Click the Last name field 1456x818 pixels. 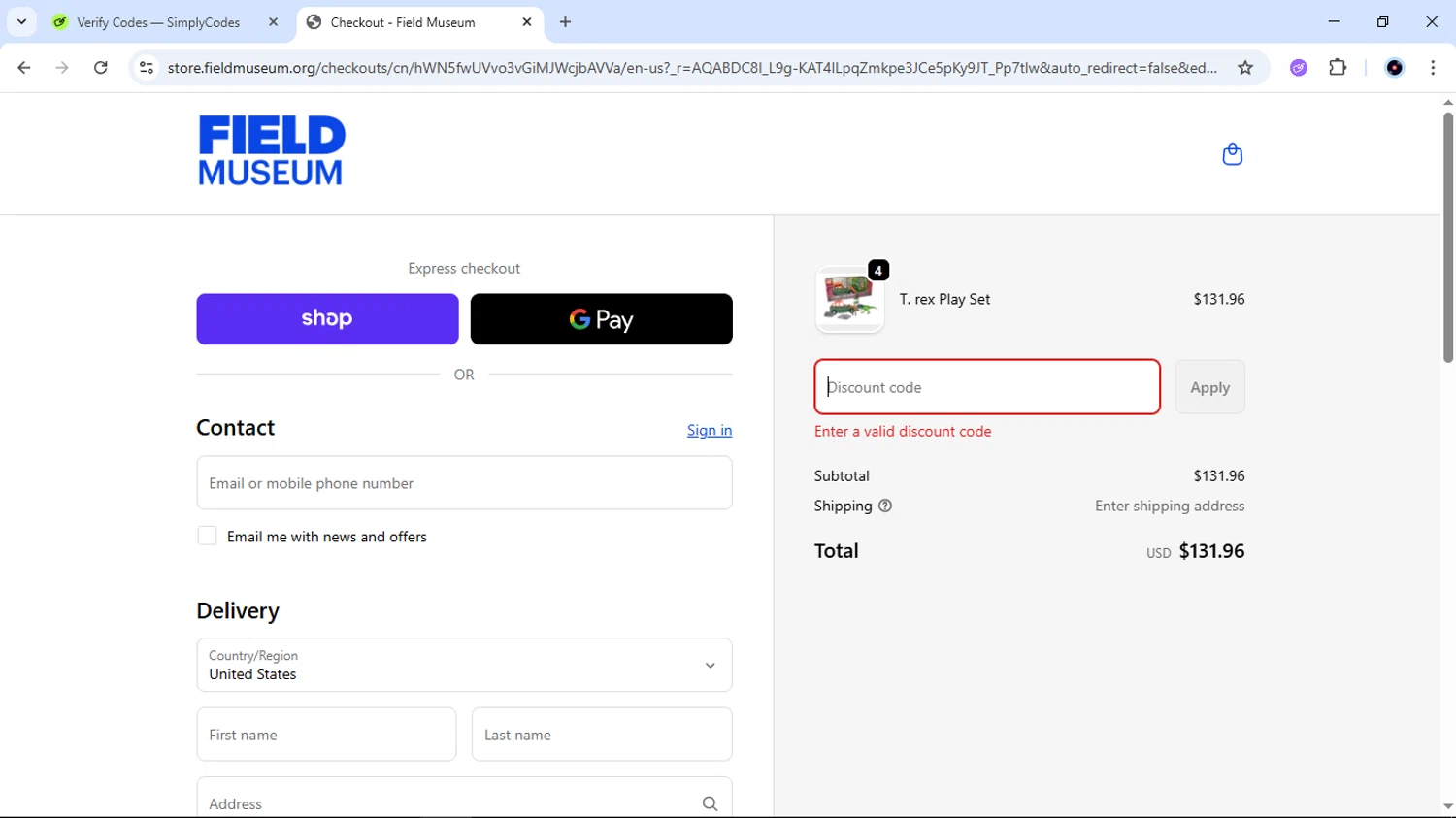[x=602, y=735]
